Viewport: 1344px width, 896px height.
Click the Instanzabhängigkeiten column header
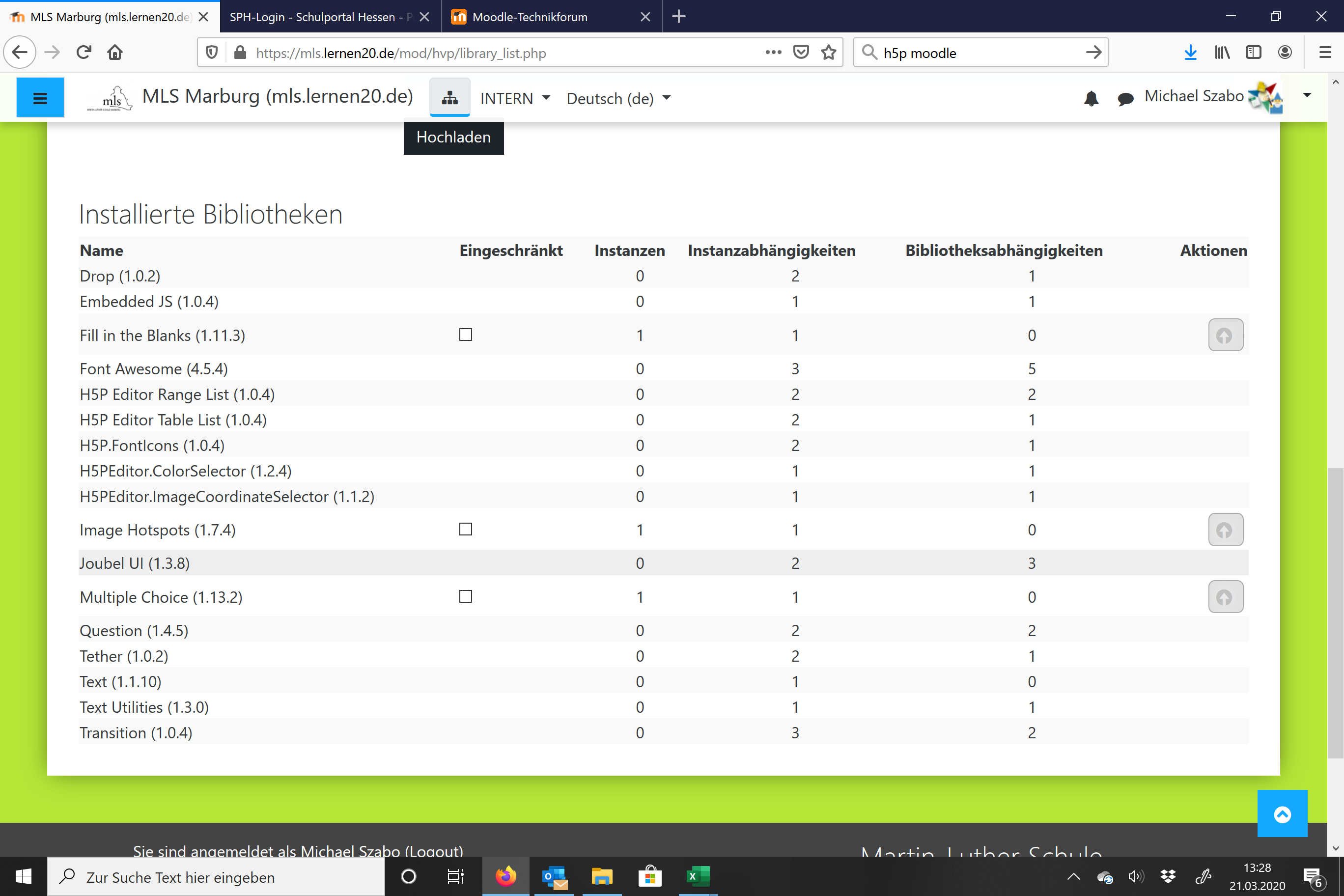coord(771,251)
